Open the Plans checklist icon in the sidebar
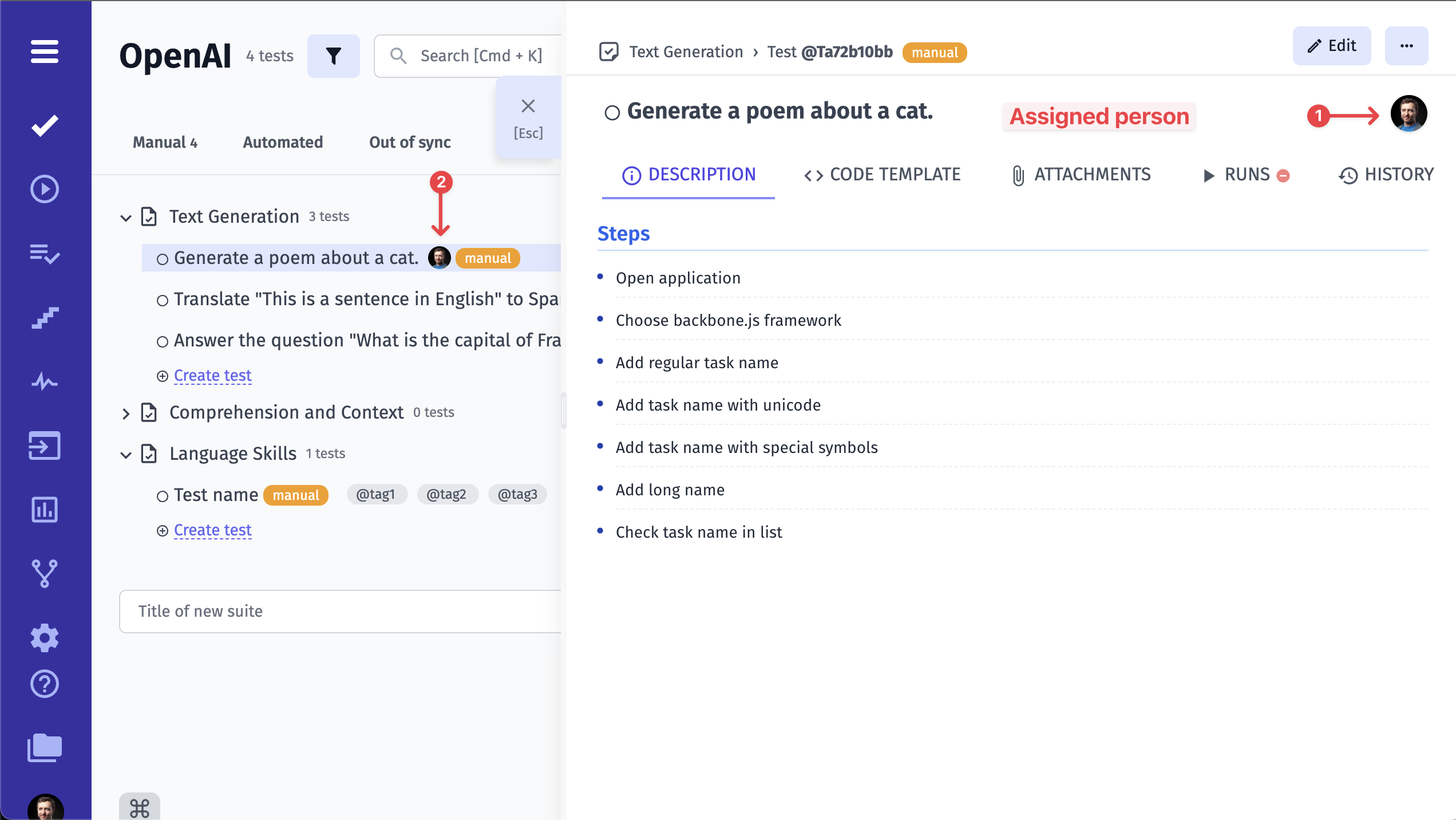The width and height of the screenshot is (1456, 820). (45, 253)
